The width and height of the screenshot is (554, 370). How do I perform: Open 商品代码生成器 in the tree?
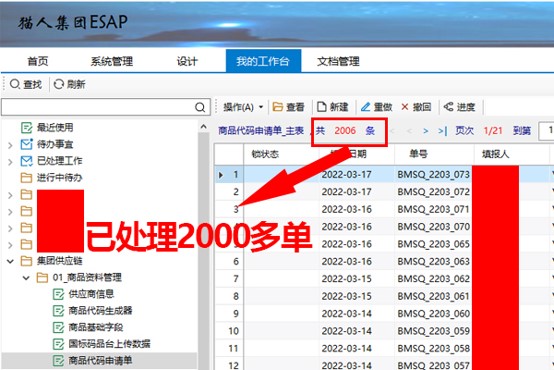tap(100, 311)
